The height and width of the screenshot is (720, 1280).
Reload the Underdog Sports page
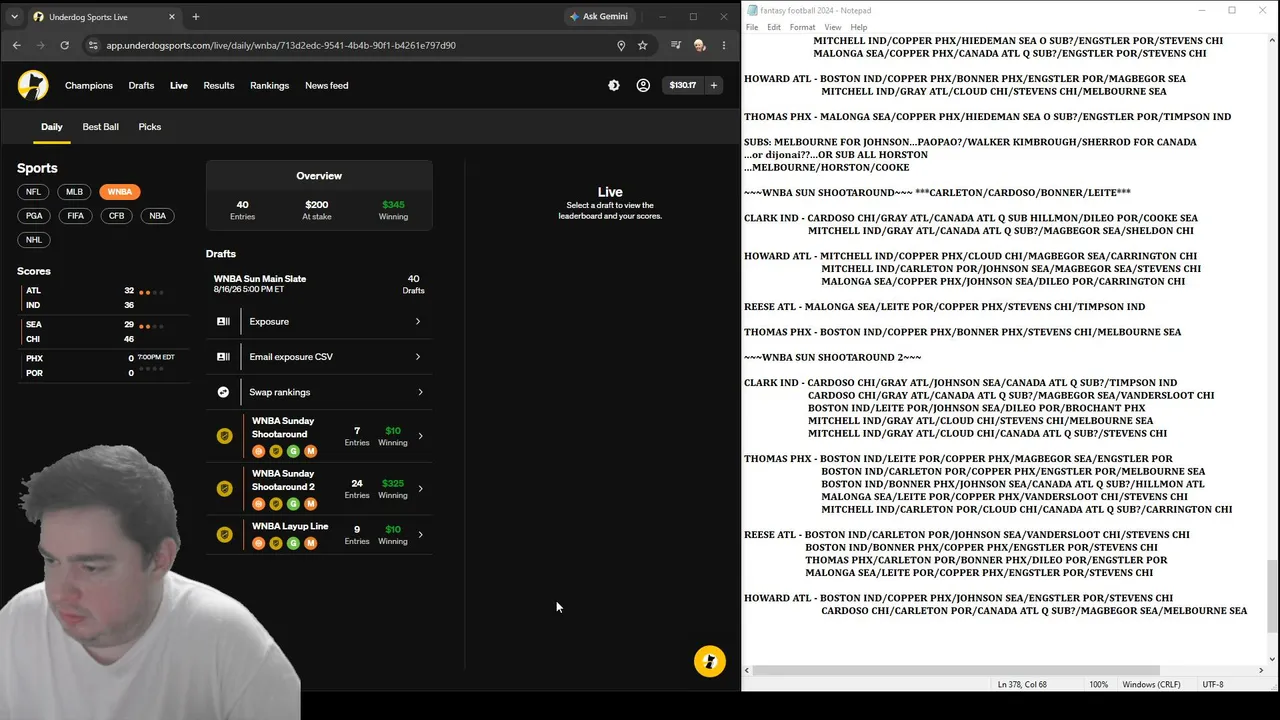[65, 45]
